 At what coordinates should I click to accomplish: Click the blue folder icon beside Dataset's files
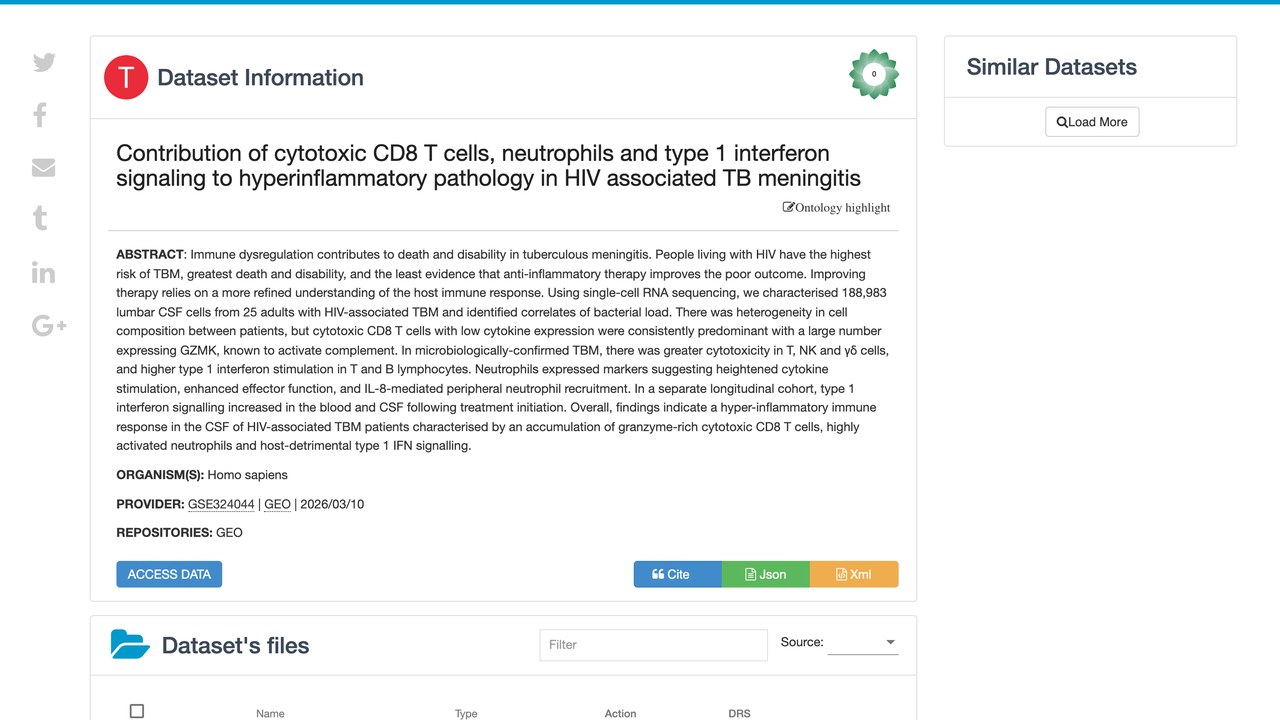click(x=130, y=644)
